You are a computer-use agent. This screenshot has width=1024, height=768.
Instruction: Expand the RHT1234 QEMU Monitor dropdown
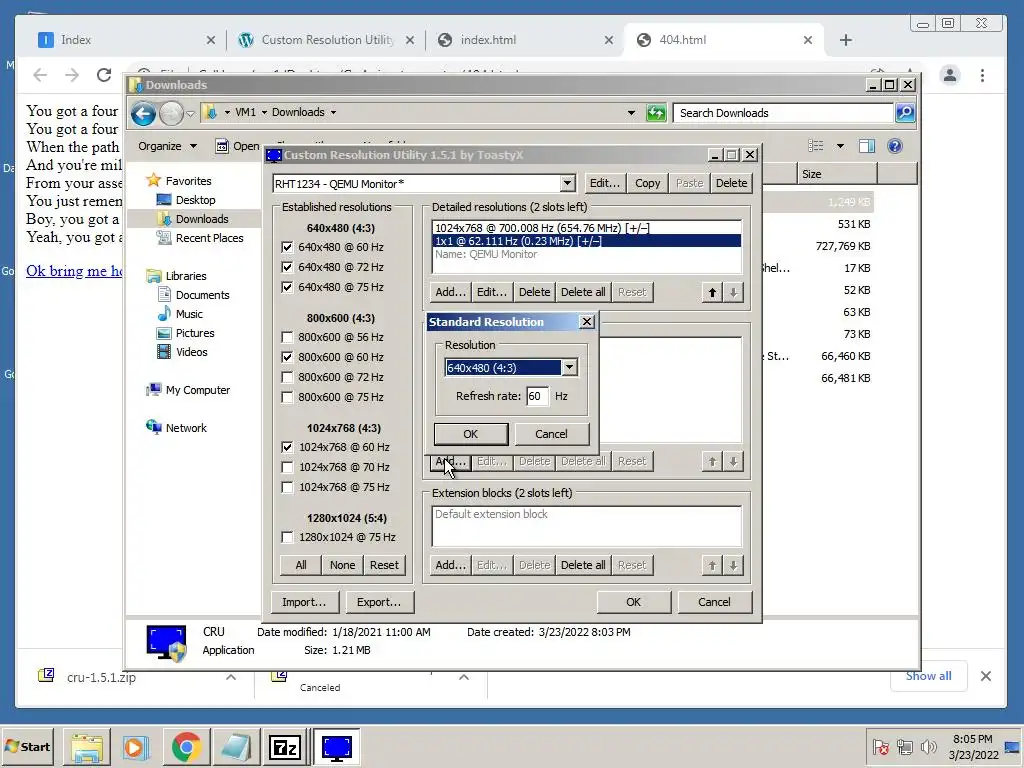[x=568, y=184]
